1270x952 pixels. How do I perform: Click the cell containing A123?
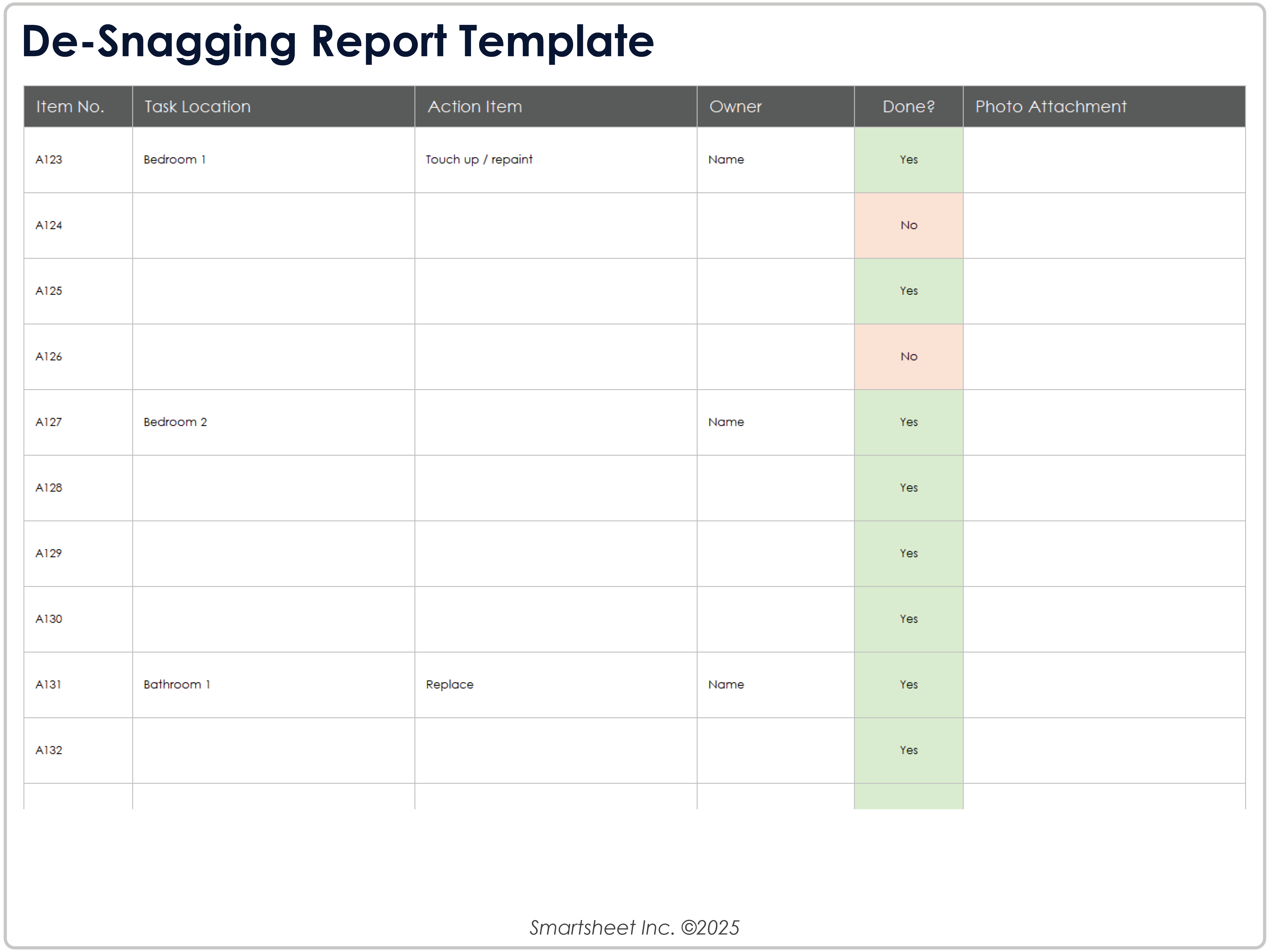[x=49, y=159]
